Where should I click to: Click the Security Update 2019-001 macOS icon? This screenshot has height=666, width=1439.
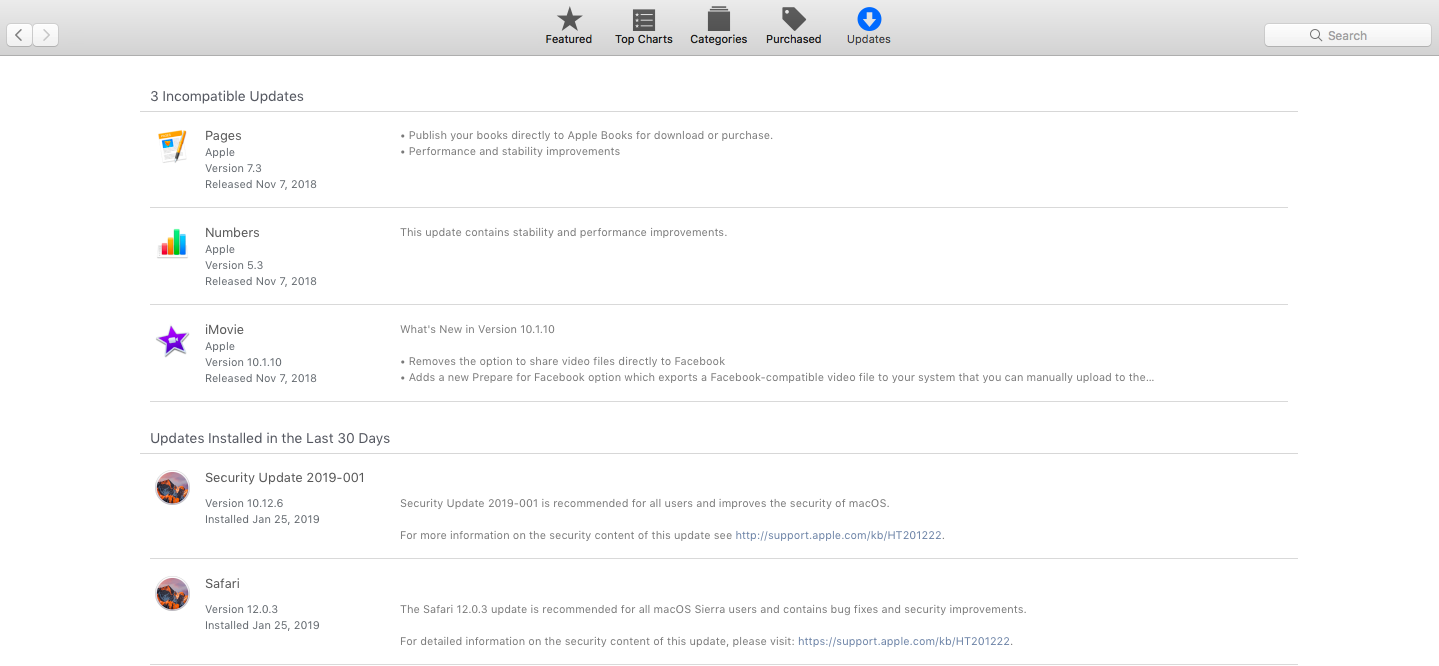(x=172, y=488)
